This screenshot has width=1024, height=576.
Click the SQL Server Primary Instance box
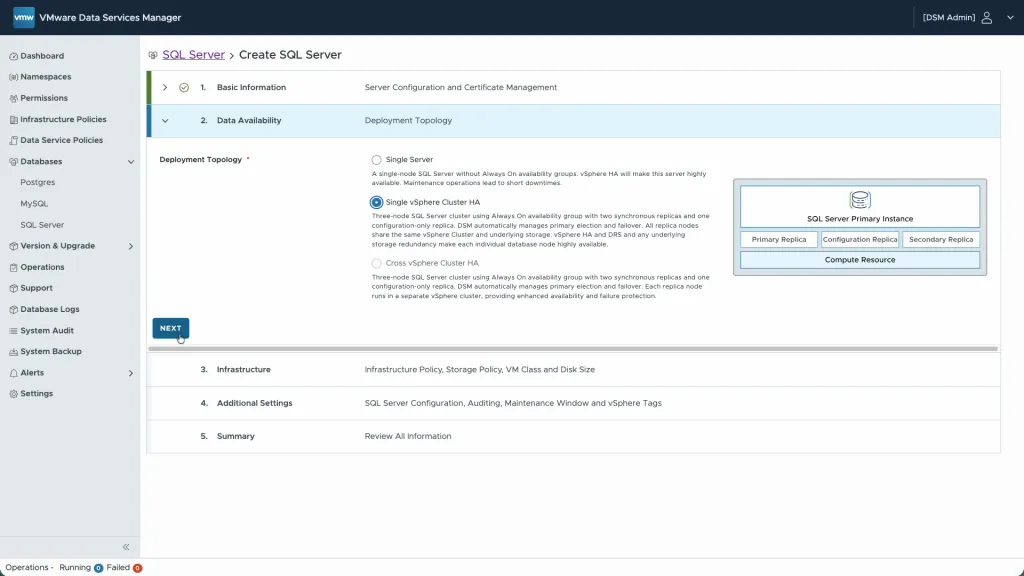tap(859, 207)
